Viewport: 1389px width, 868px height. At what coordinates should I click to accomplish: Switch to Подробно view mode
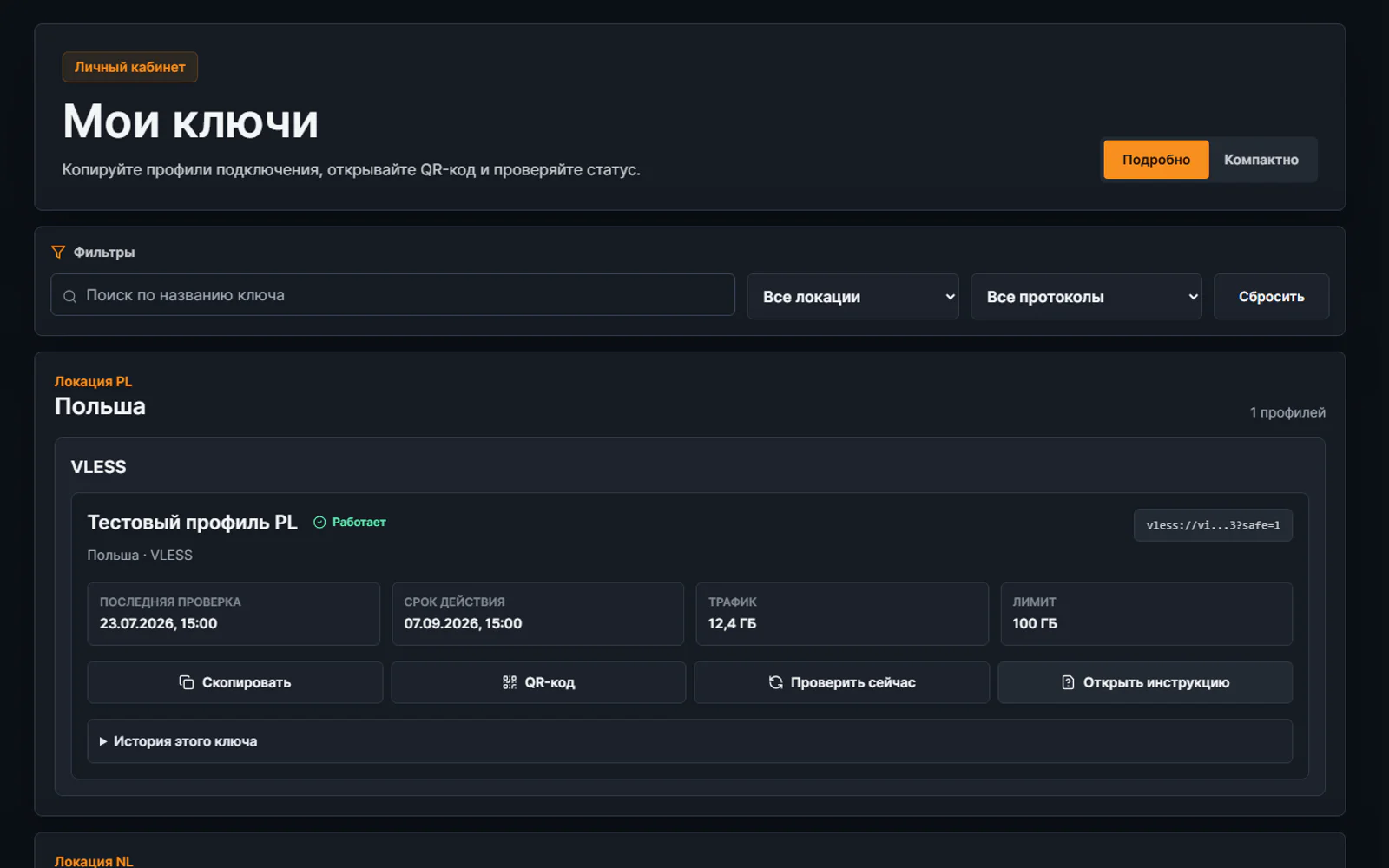point(1155,160)
